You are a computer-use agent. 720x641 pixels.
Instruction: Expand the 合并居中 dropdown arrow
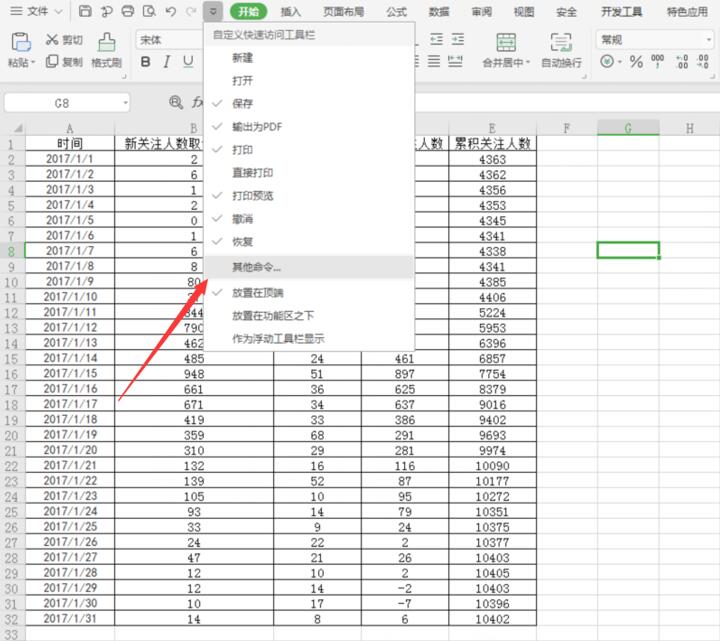pyautogui.click(x=528, y=62)
